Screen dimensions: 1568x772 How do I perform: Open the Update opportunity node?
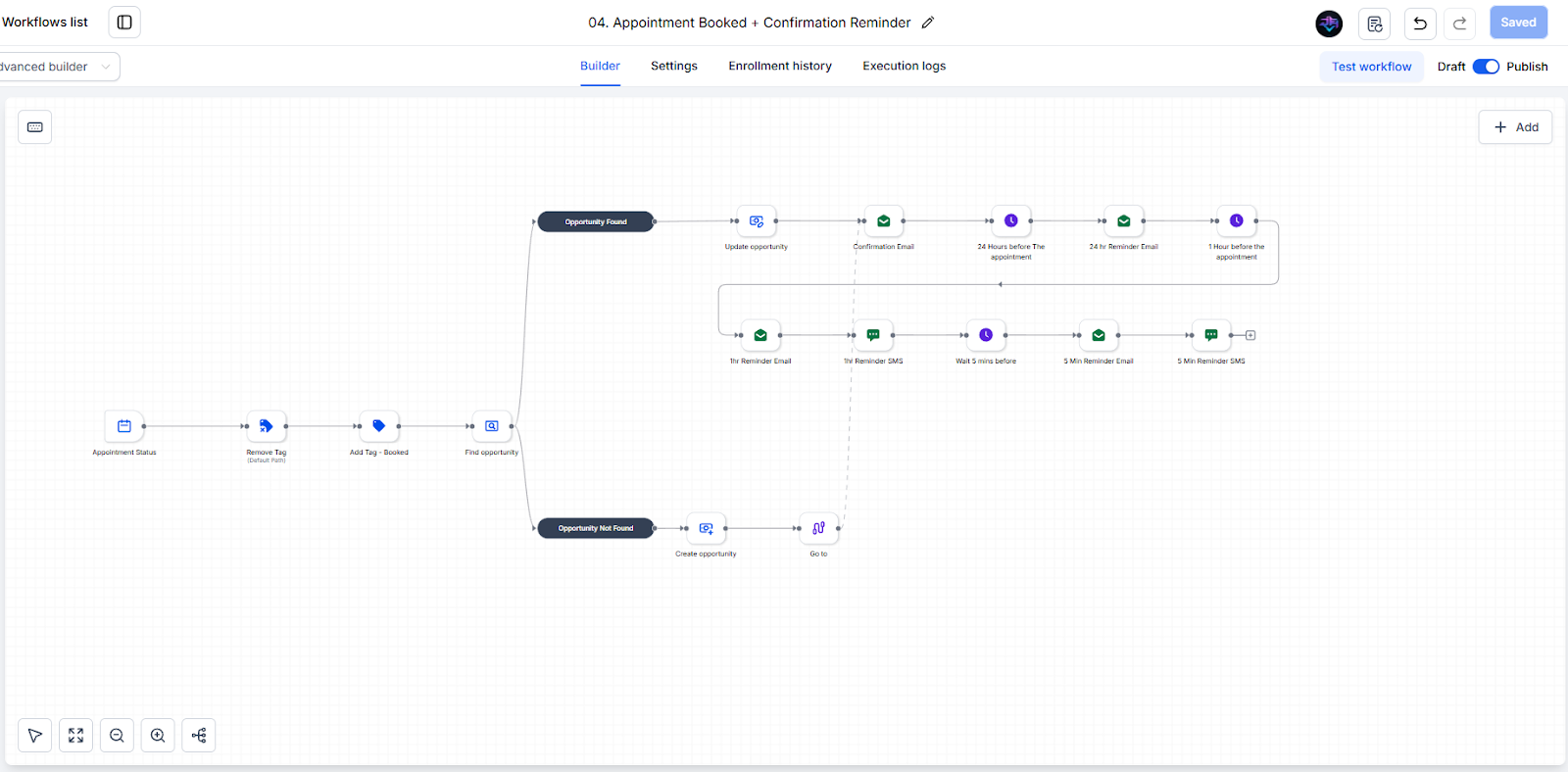757,221
